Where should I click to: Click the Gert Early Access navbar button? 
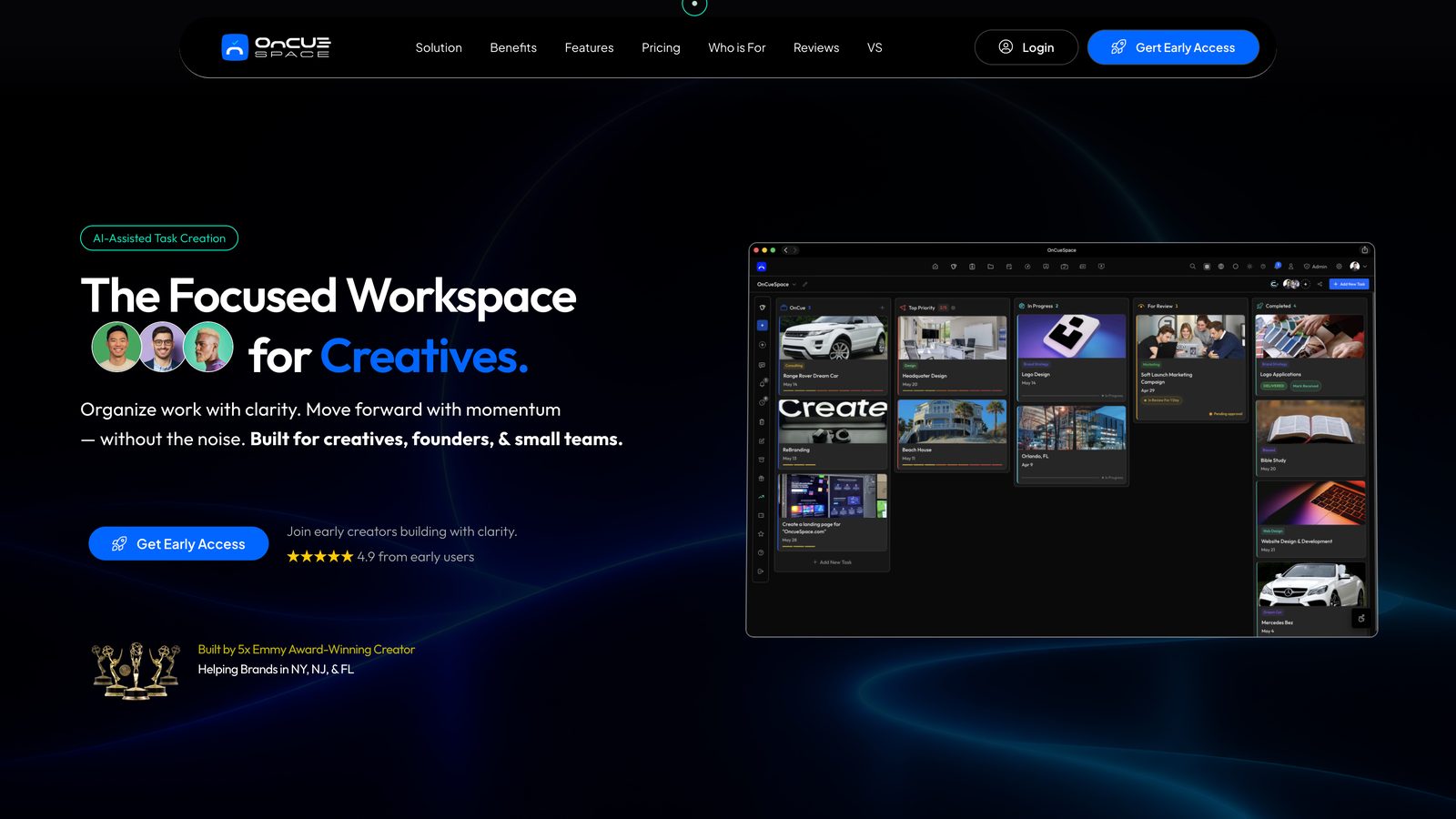coord(1173,47)
